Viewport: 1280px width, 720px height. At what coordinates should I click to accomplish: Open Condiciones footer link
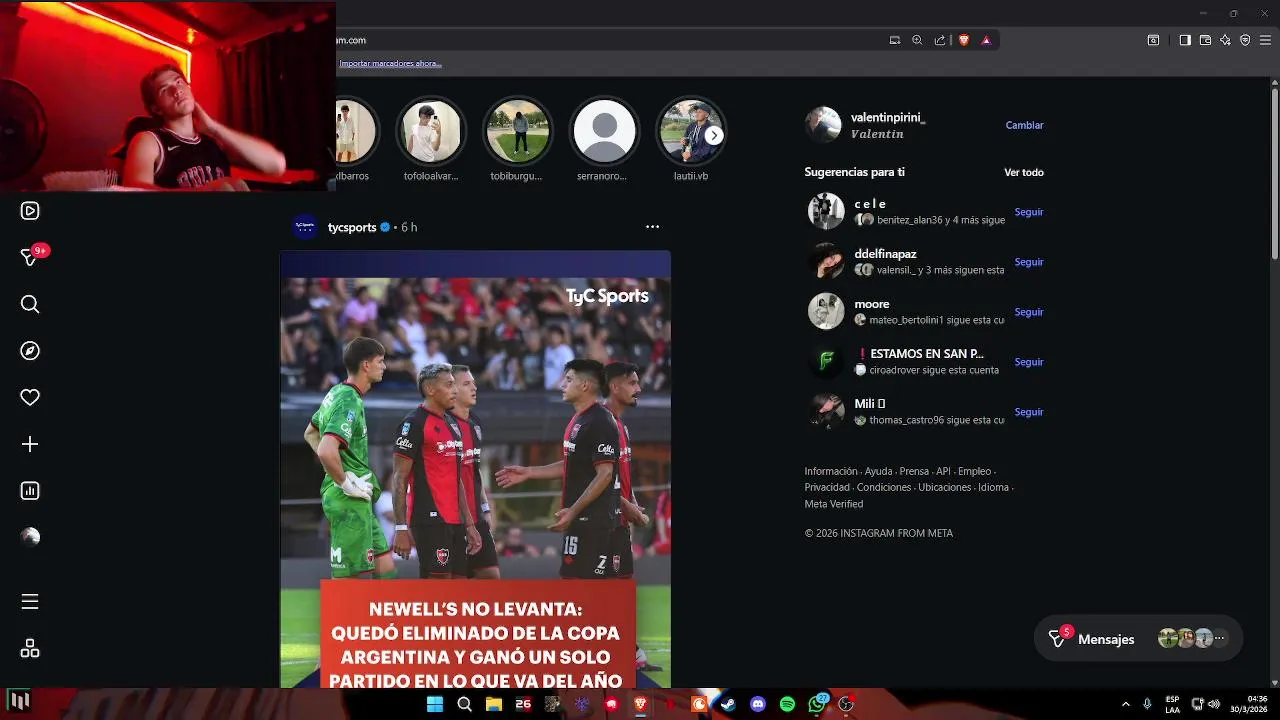(x=884, y=487)
